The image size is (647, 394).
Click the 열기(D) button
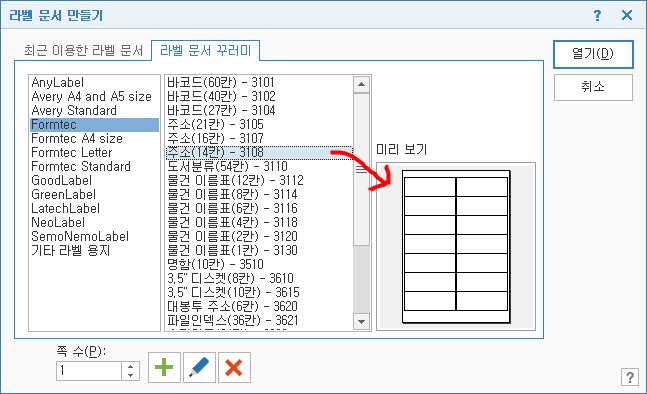tap(593, 54)
